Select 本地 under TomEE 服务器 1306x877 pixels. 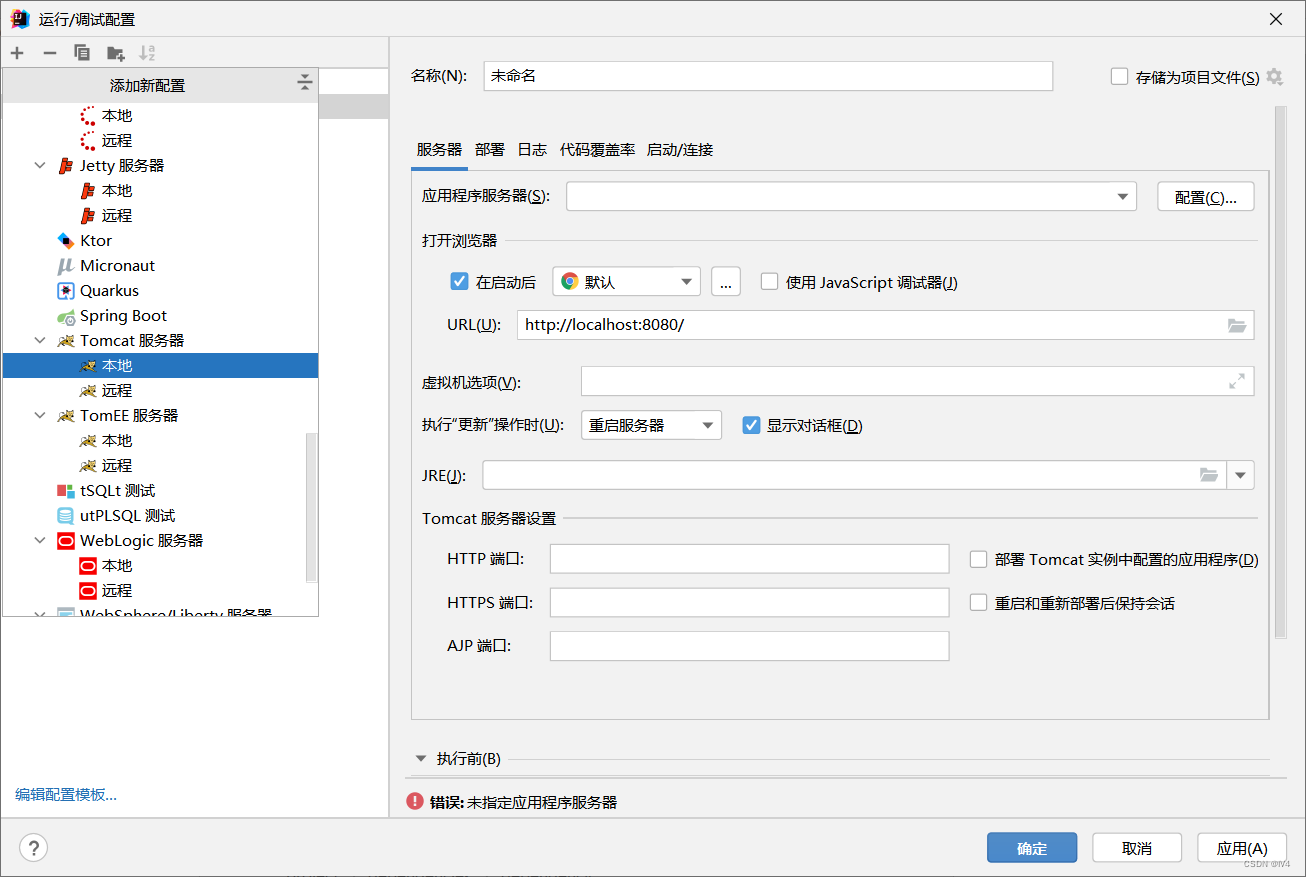(x=160, y=440)
